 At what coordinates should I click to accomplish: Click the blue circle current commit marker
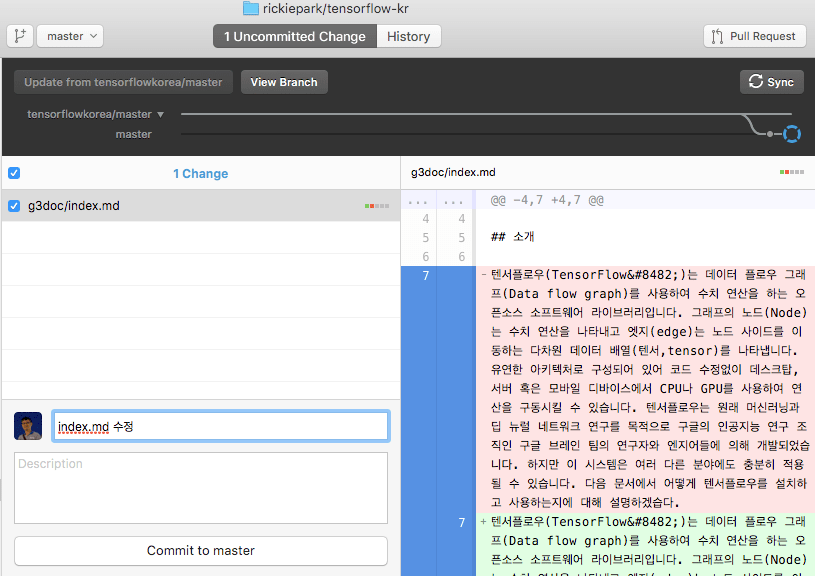pos(792,134)
